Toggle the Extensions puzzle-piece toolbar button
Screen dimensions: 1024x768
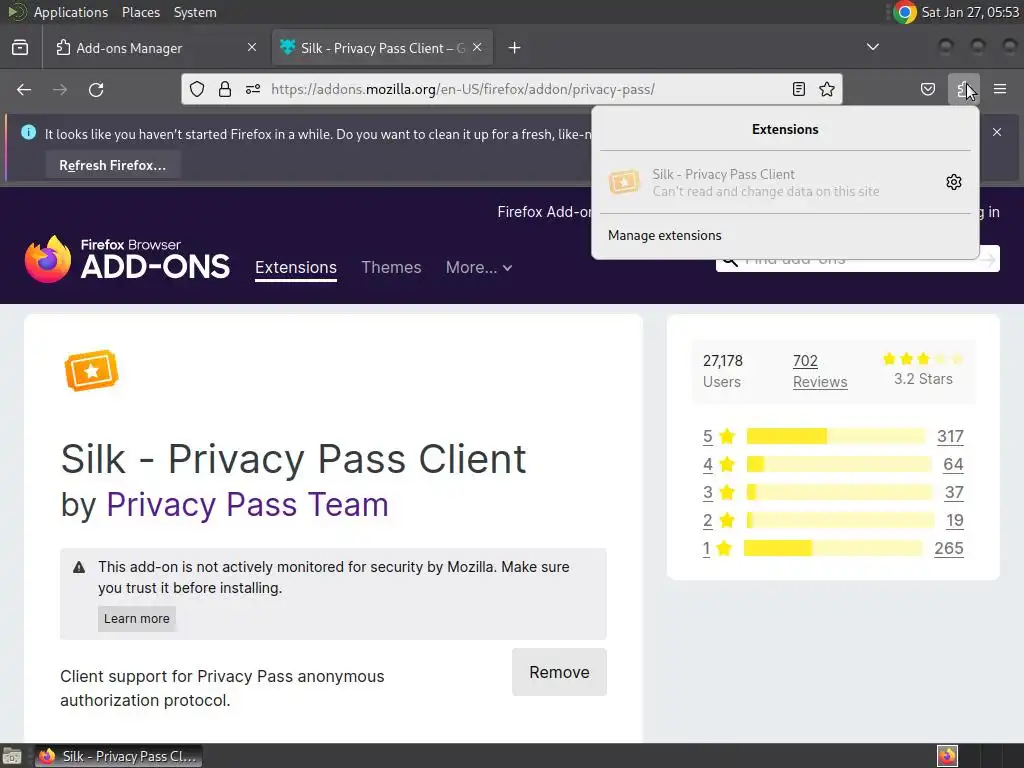(963, 89)
